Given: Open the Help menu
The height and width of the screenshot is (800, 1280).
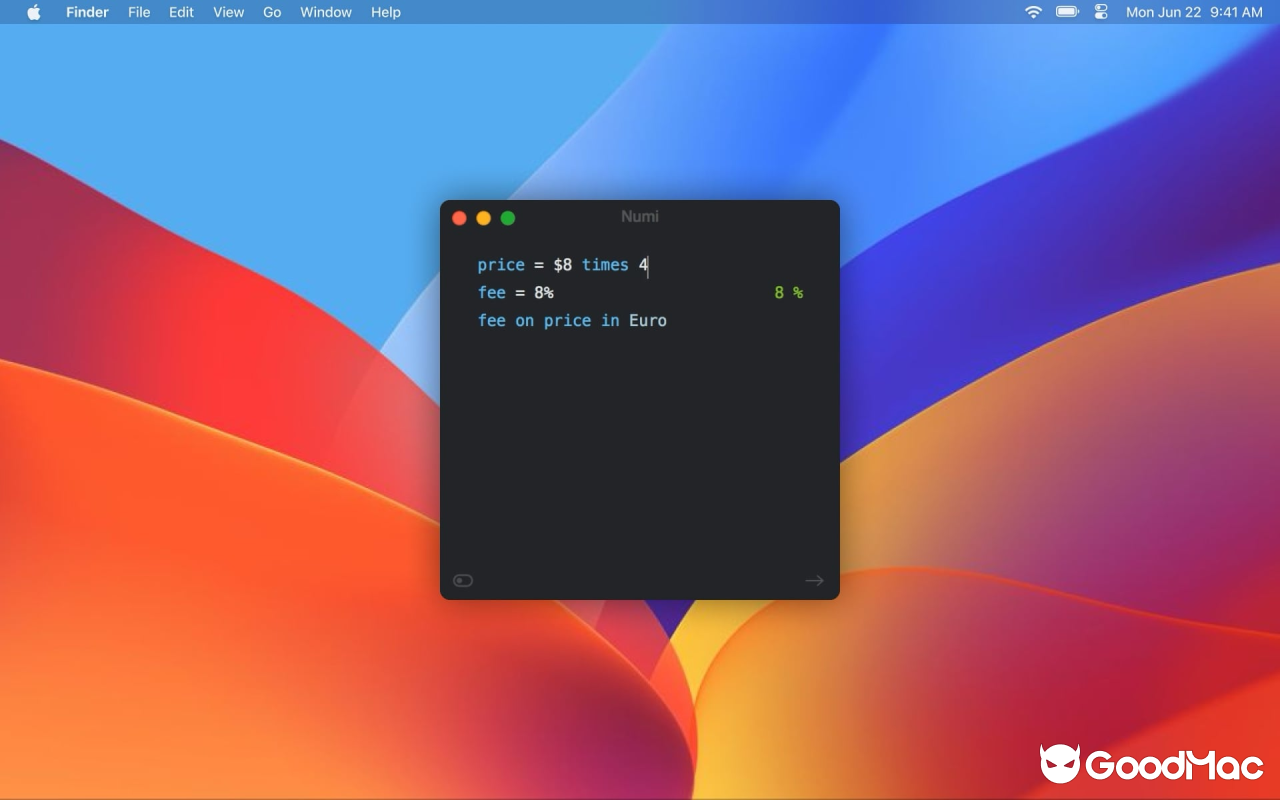Looking at the screenshot, I should 386,12.
